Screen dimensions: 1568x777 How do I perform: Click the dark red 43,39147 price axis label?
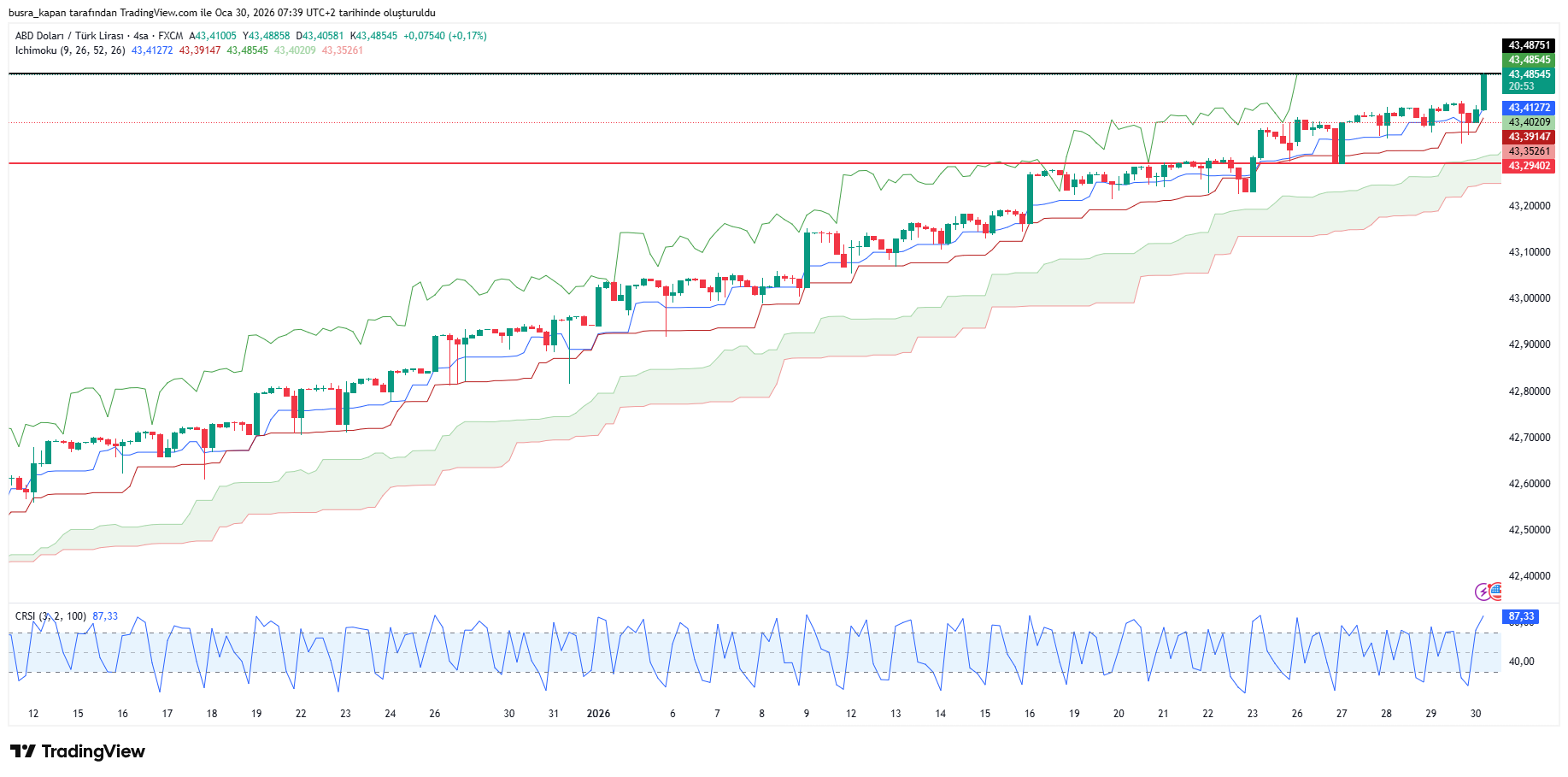(x=1528, y=137)
